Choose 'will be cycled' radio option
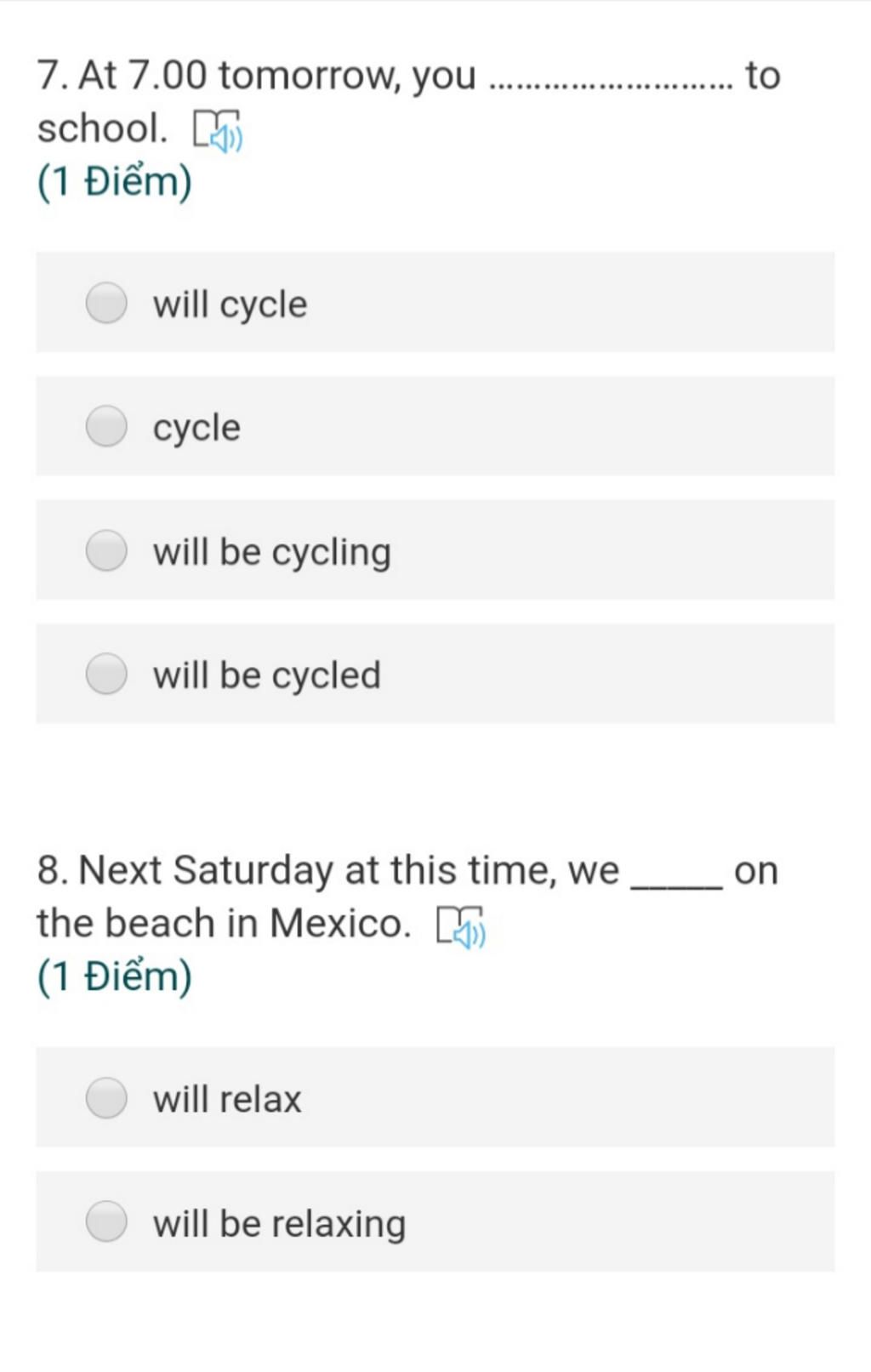This screenshot has height=1372, width=871. tap(106, 675)
